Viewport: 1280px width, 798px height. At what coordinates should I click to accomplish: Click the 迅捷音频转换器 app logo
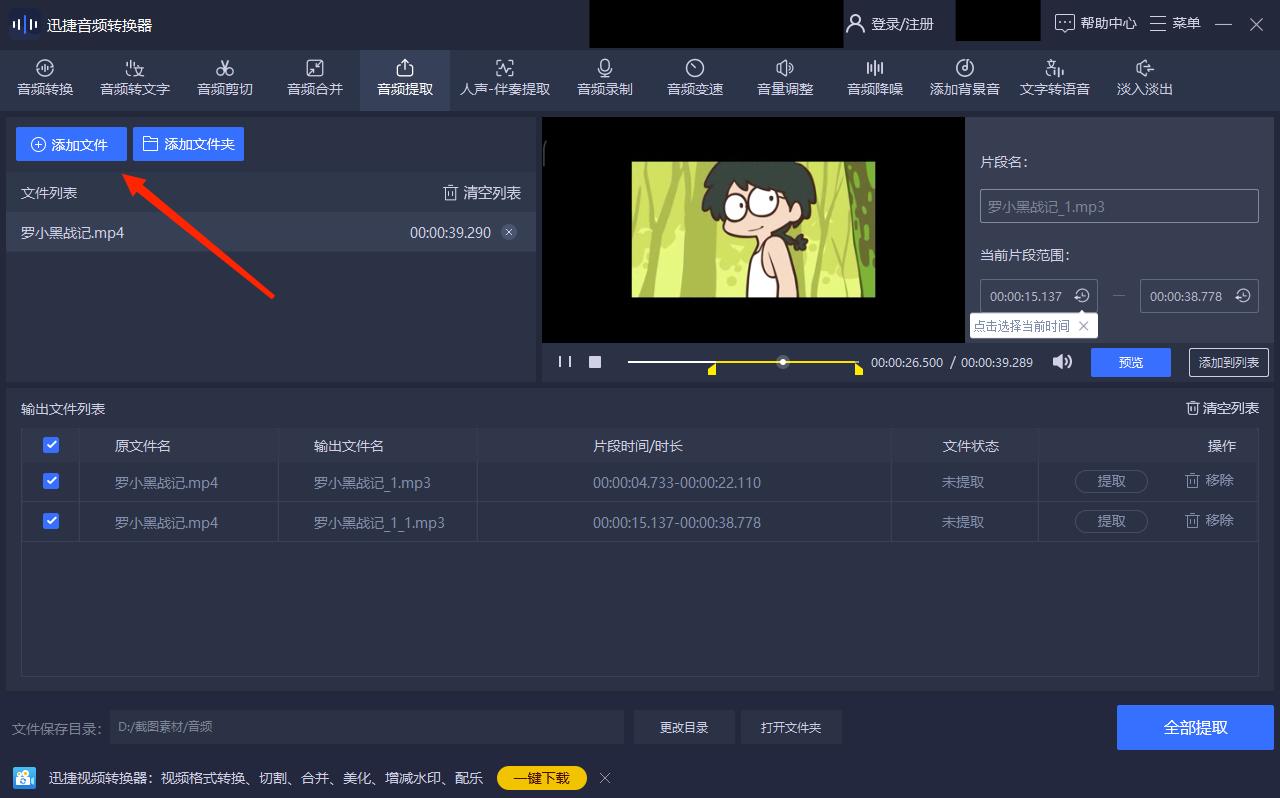point(25,24)
